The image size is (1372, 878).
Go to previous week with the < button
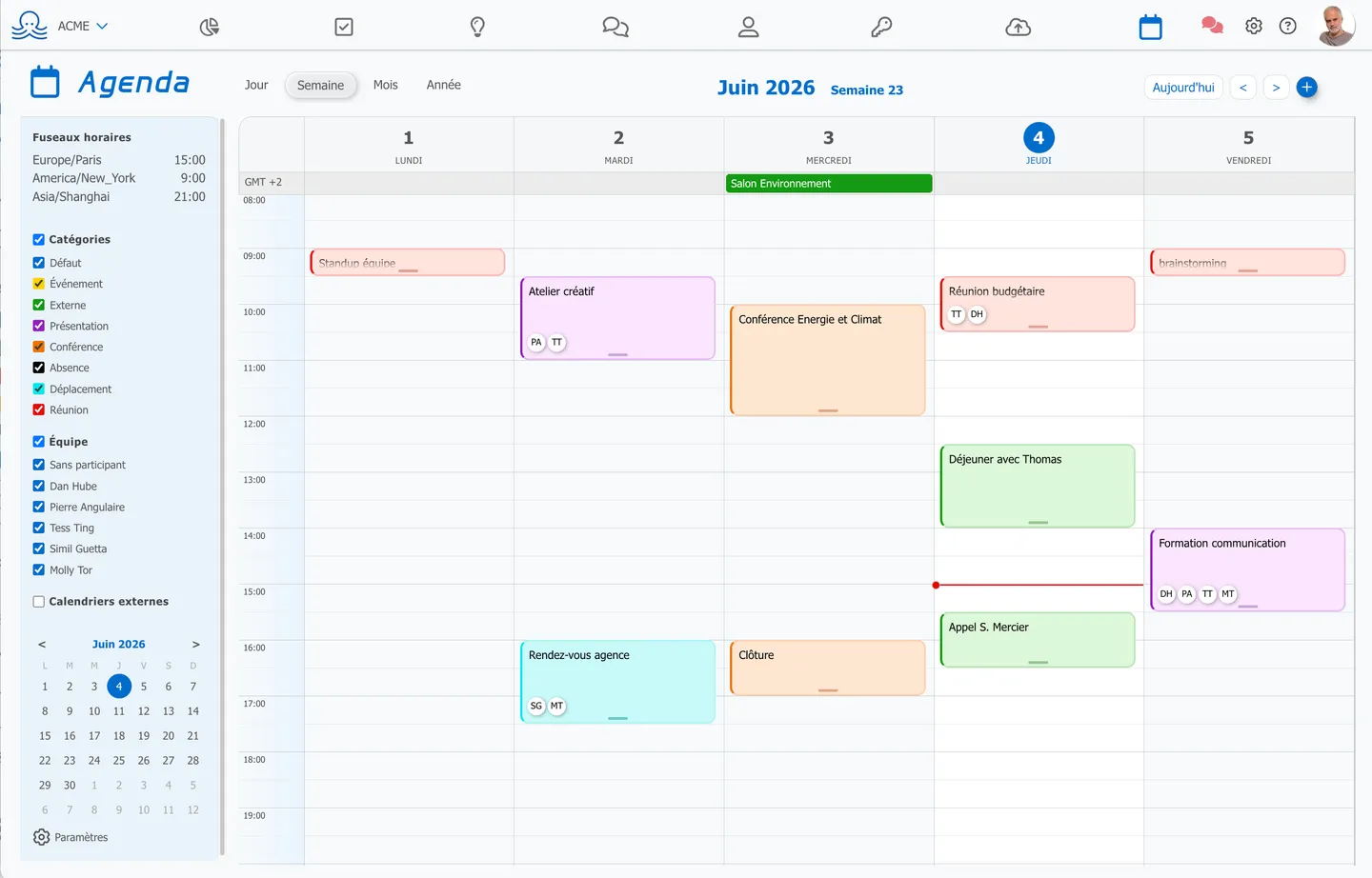point(1242,87)
